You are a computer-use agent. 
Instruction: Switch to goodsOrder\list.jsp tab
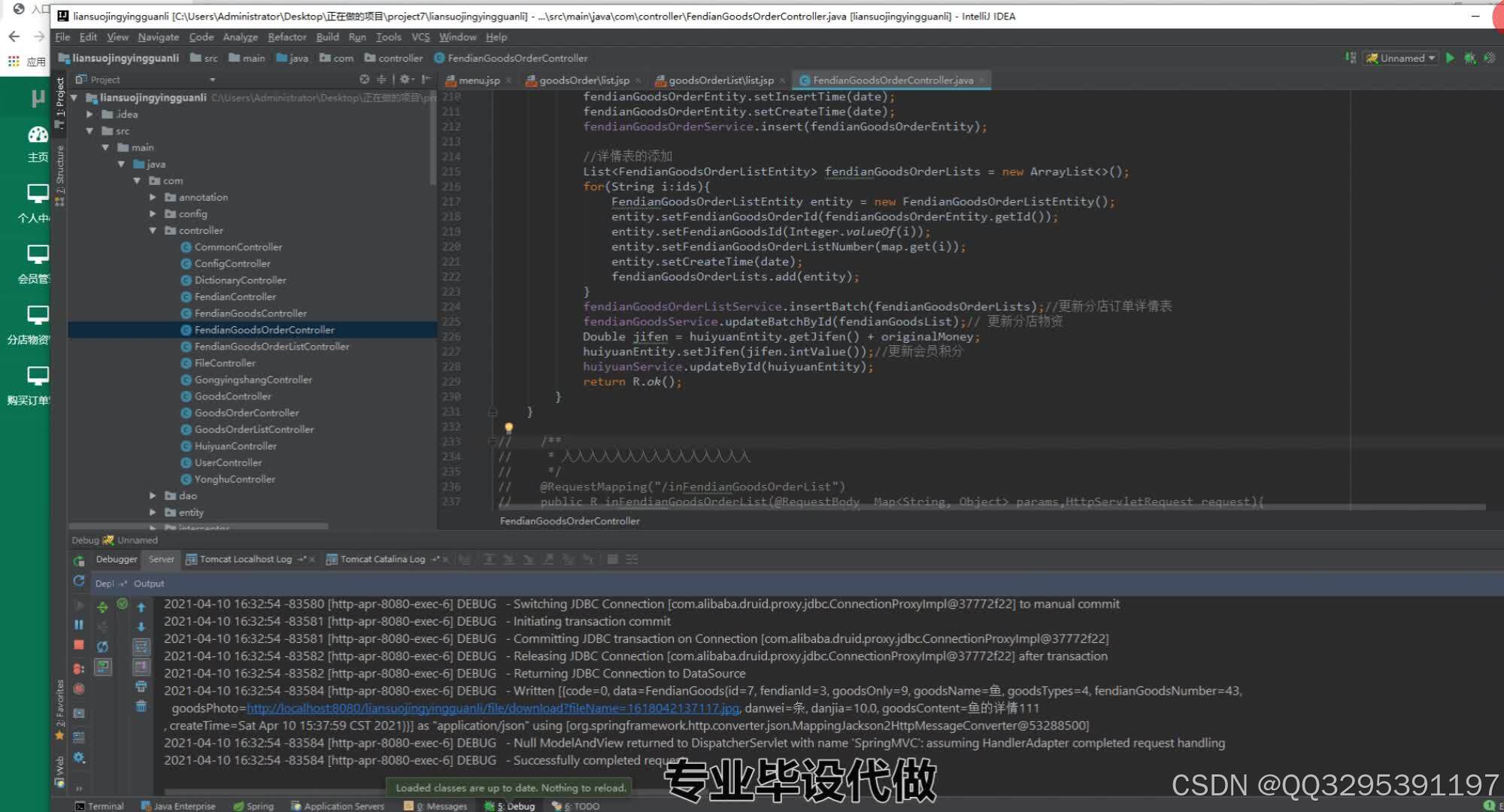tap(584, 80)
